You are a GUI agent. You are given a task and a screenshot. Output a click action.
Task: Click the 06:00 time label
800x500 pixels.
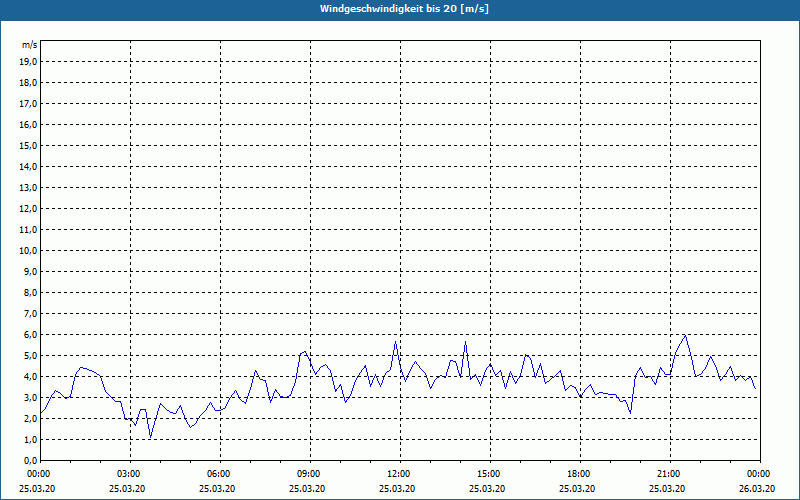(220, 474)
